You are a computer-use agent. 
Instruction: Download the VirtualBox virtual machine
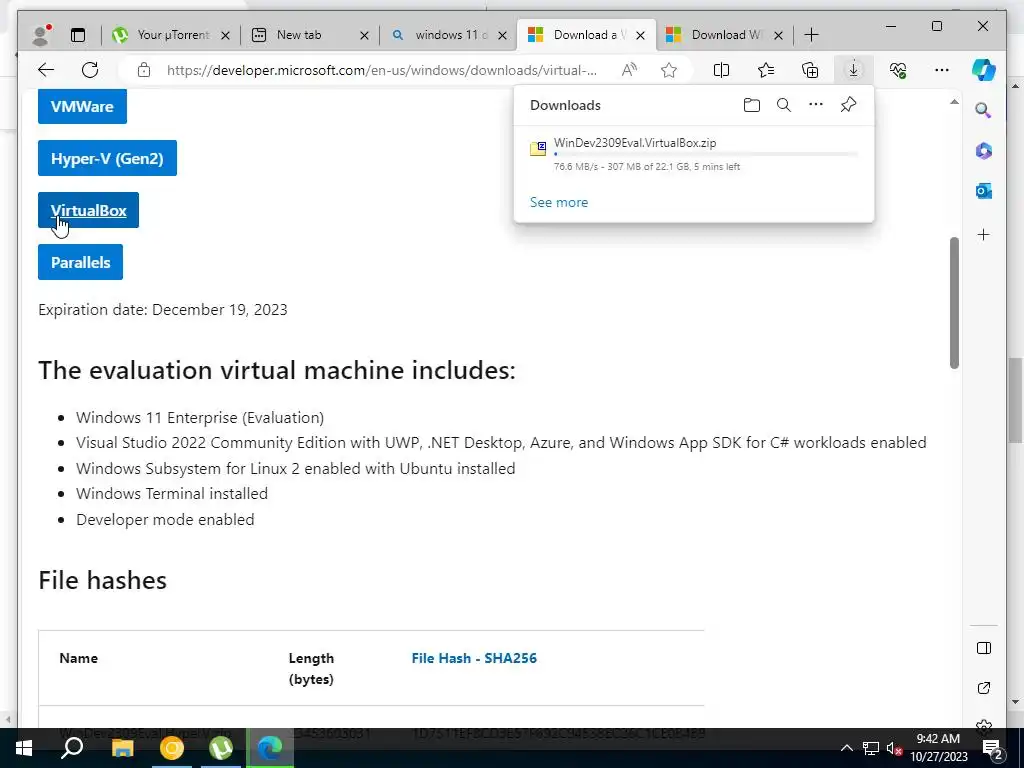click(x=88, y=210)
